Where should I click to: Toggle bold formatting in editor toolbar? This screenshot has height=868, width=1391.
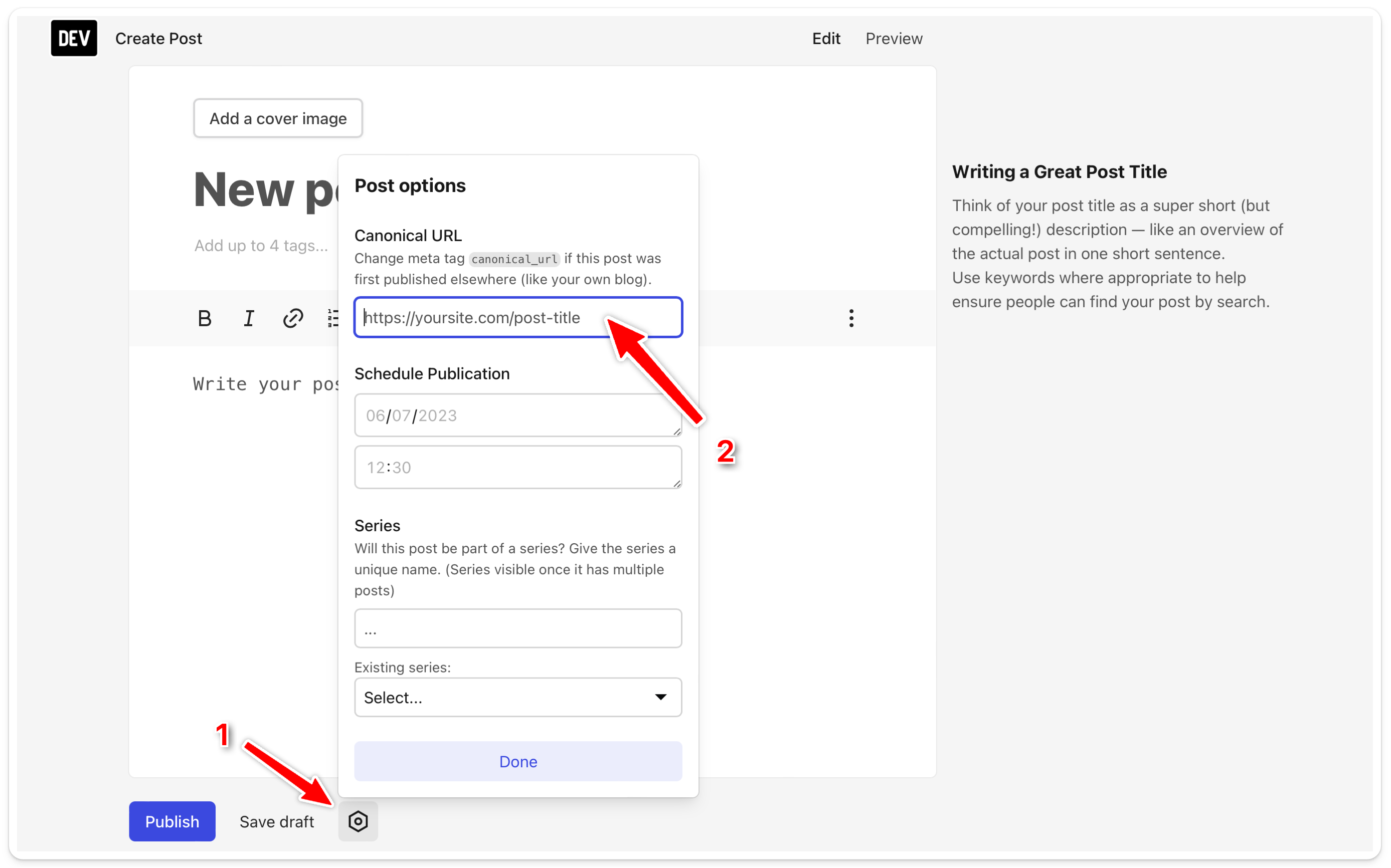click(x=205, y=318)
